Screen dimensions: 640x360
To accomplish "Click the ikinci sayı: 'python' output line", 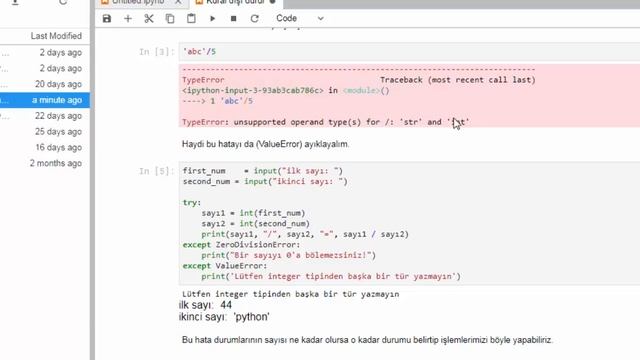I will coord(224,317).
